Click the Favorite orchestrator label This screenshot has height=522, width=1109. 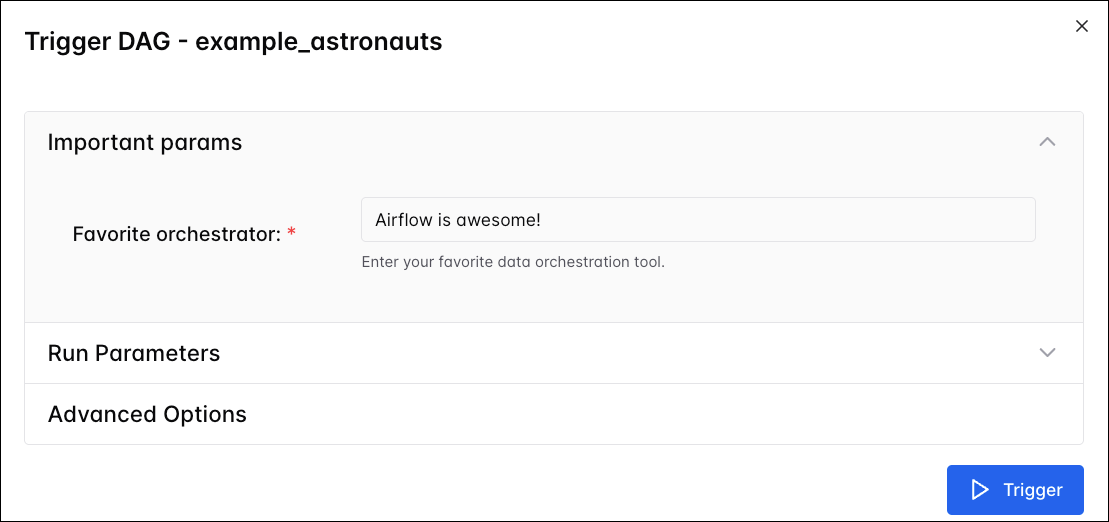tap(176, 234)
